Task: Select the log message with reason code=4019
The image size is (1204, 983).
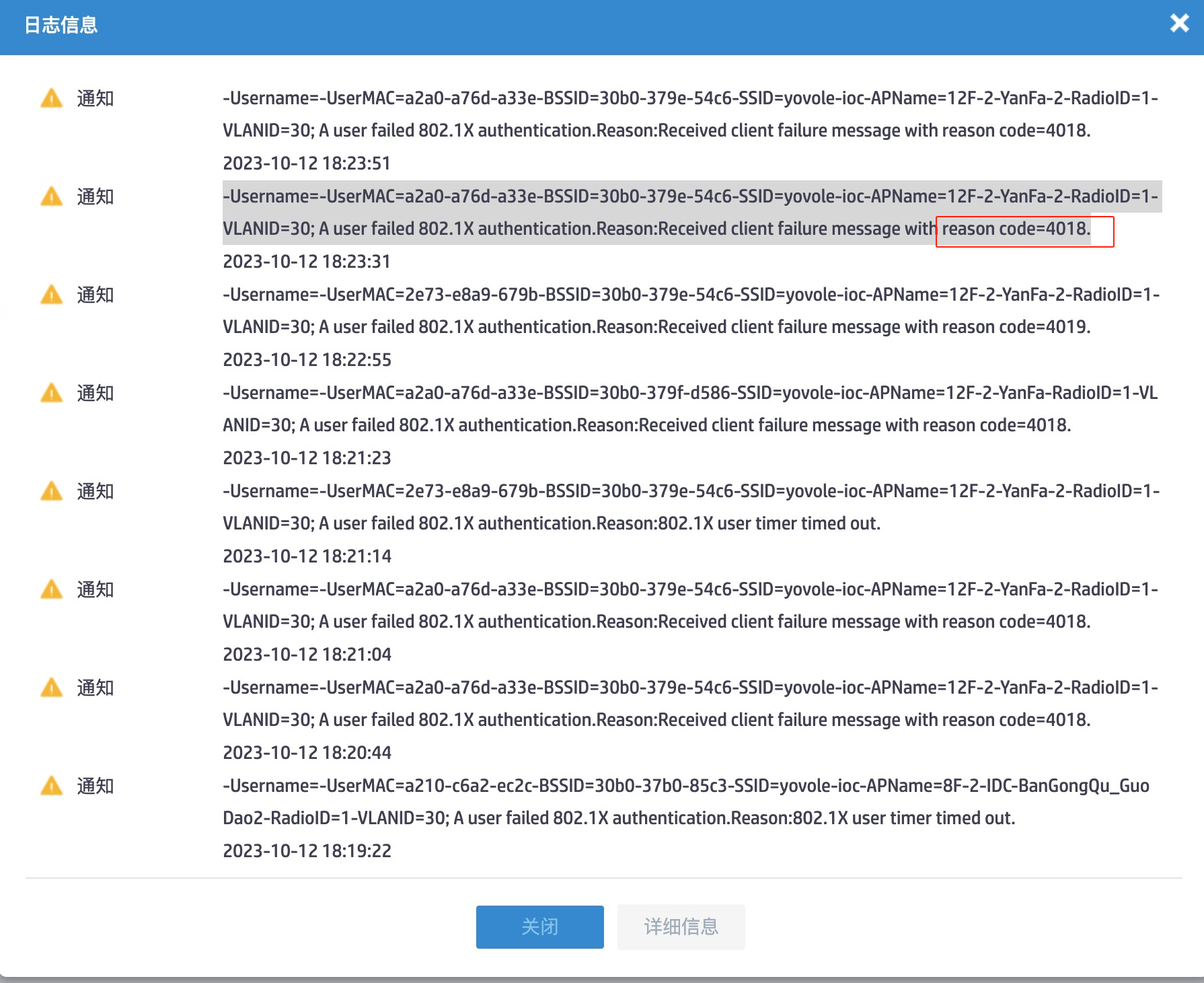Action: pyautogui.click(x=691, y=311)
